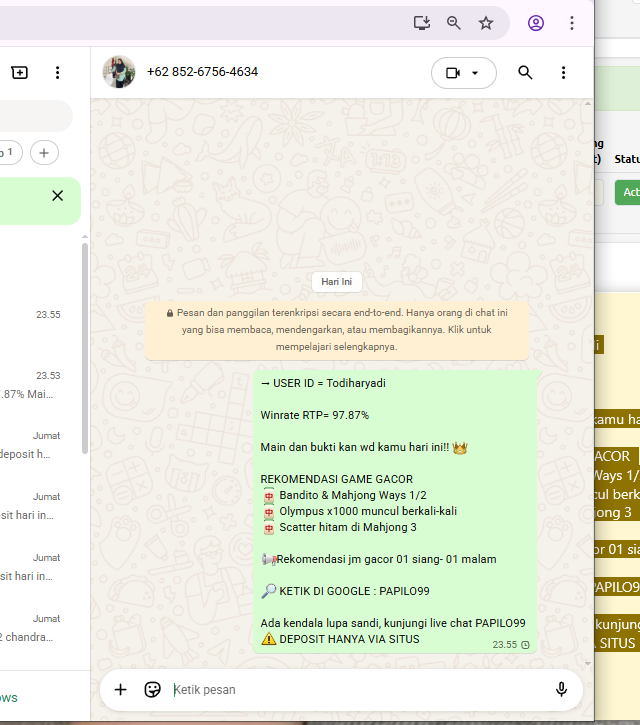The width and height of the screenshot is (640, 725).
Task: Add a new chat filter list
Action: pyautogui.click(x=44, y=153)
